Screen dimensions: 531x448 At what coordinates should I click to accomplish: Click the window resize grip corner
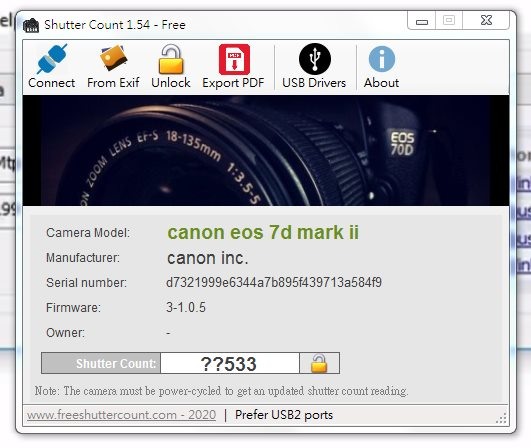pos(502,419)
